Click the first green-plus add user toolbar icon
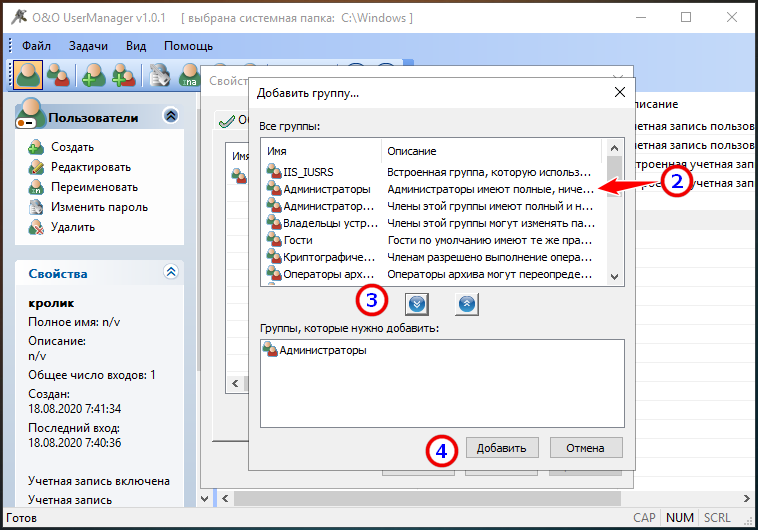The width and height of the screenshot is (758, 530). pyautogui.click(x=93, y=75)
